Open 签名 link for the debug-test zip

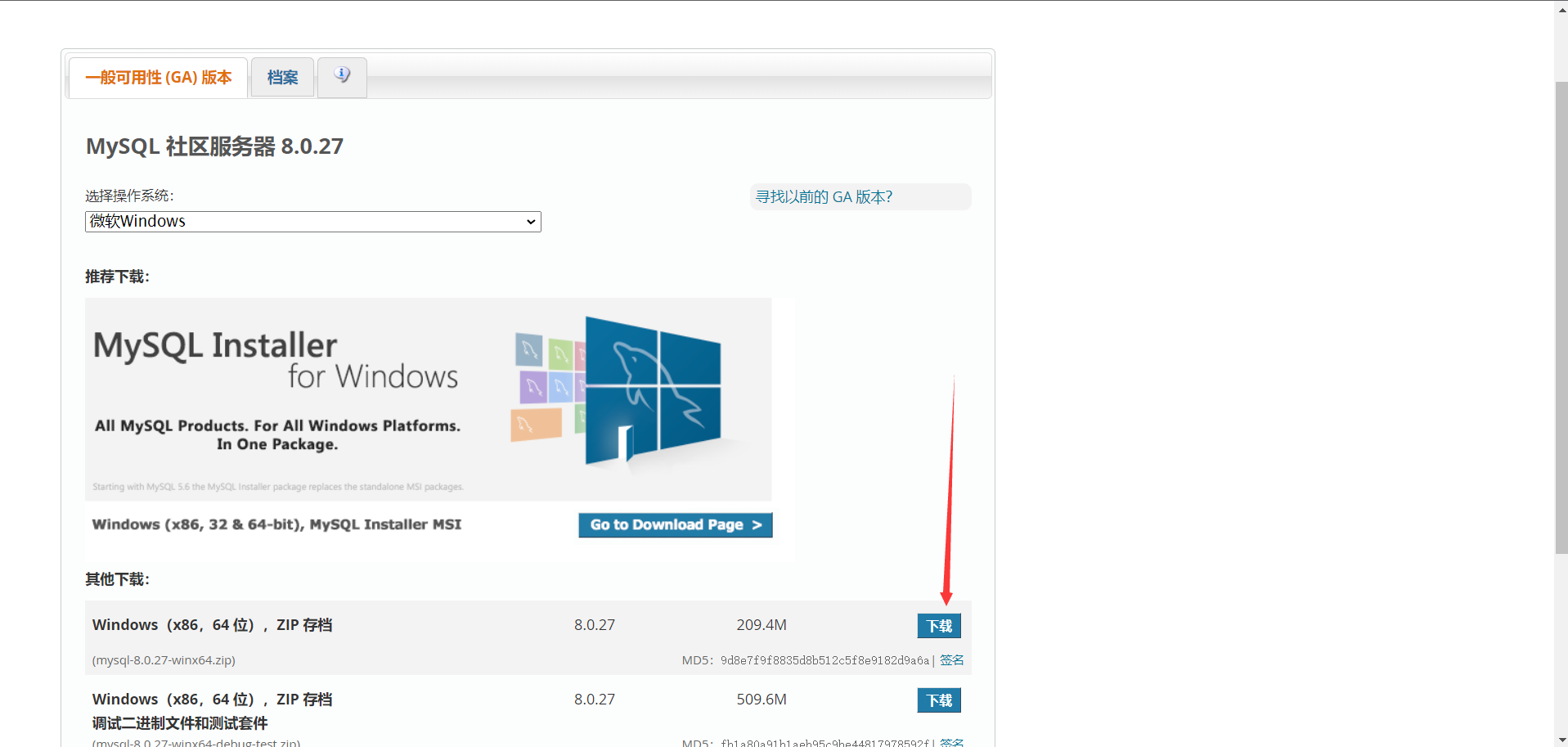pyautogui.click(x=951, y=742)
